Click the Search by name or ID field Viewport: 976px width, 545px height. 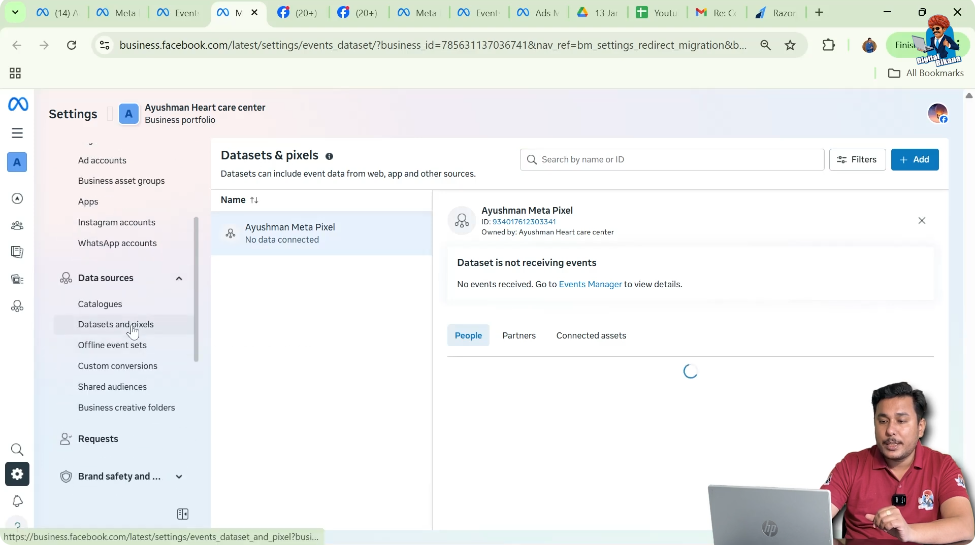tap(675, 160)
